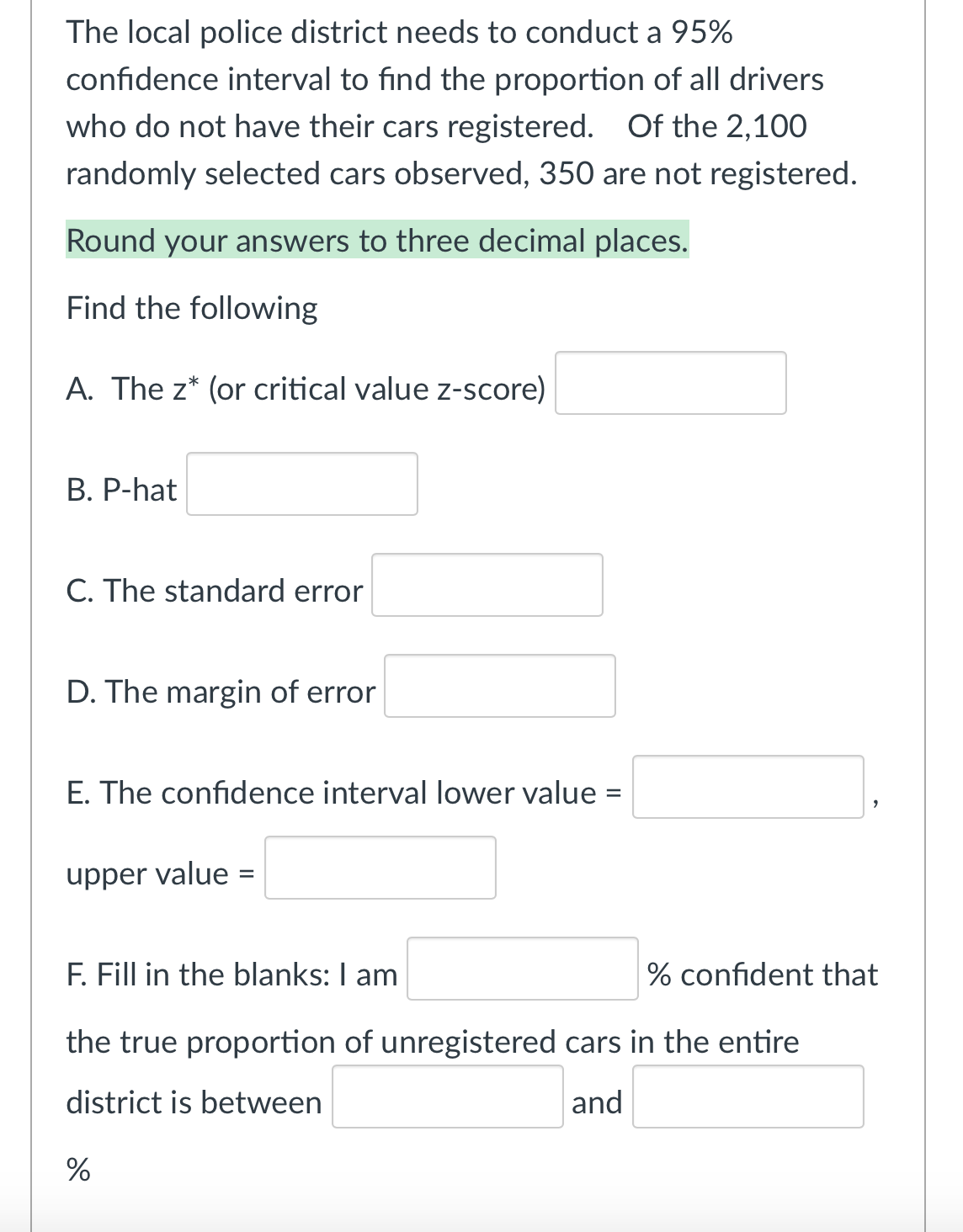This screenshot has width=963, height=1232.
Task: Click the 'D. The margin of error' label
Action: click(220, 692)
